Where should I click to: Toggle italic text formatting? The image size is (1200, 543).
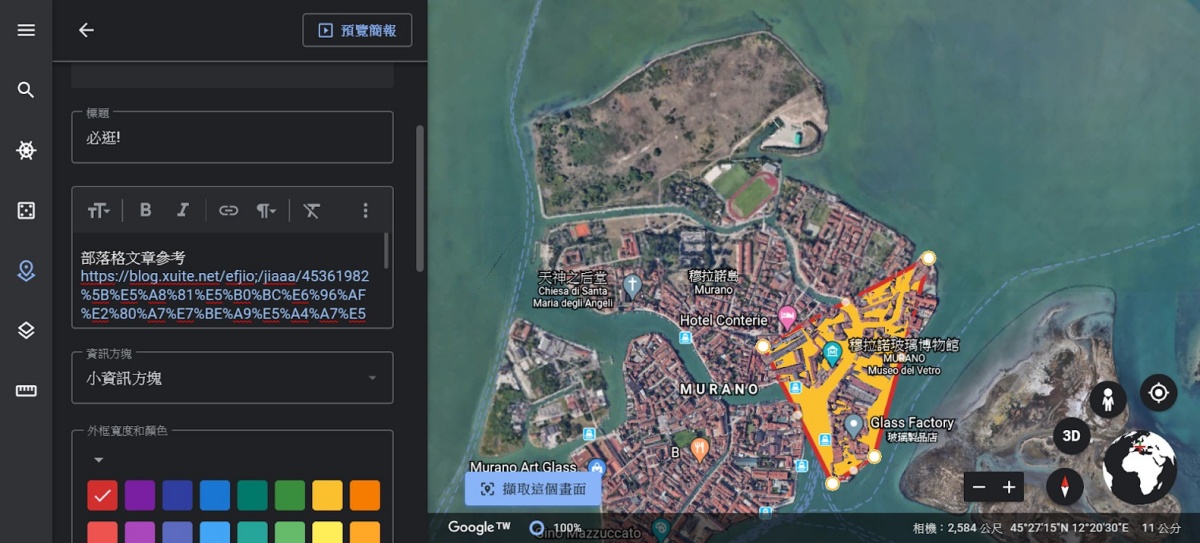(182, 210)
